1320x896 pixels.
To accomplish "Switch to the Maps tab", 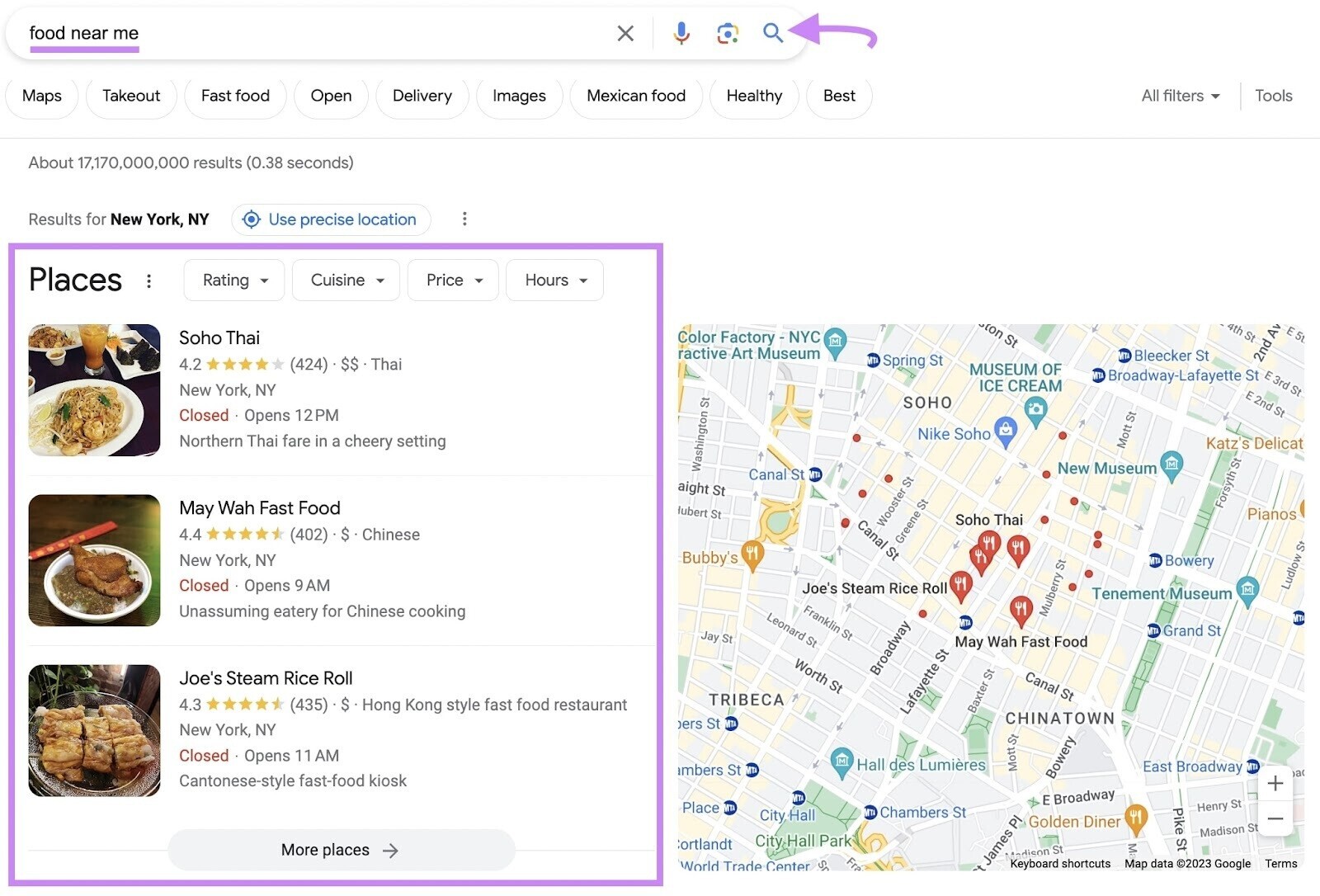I will 42,96.
